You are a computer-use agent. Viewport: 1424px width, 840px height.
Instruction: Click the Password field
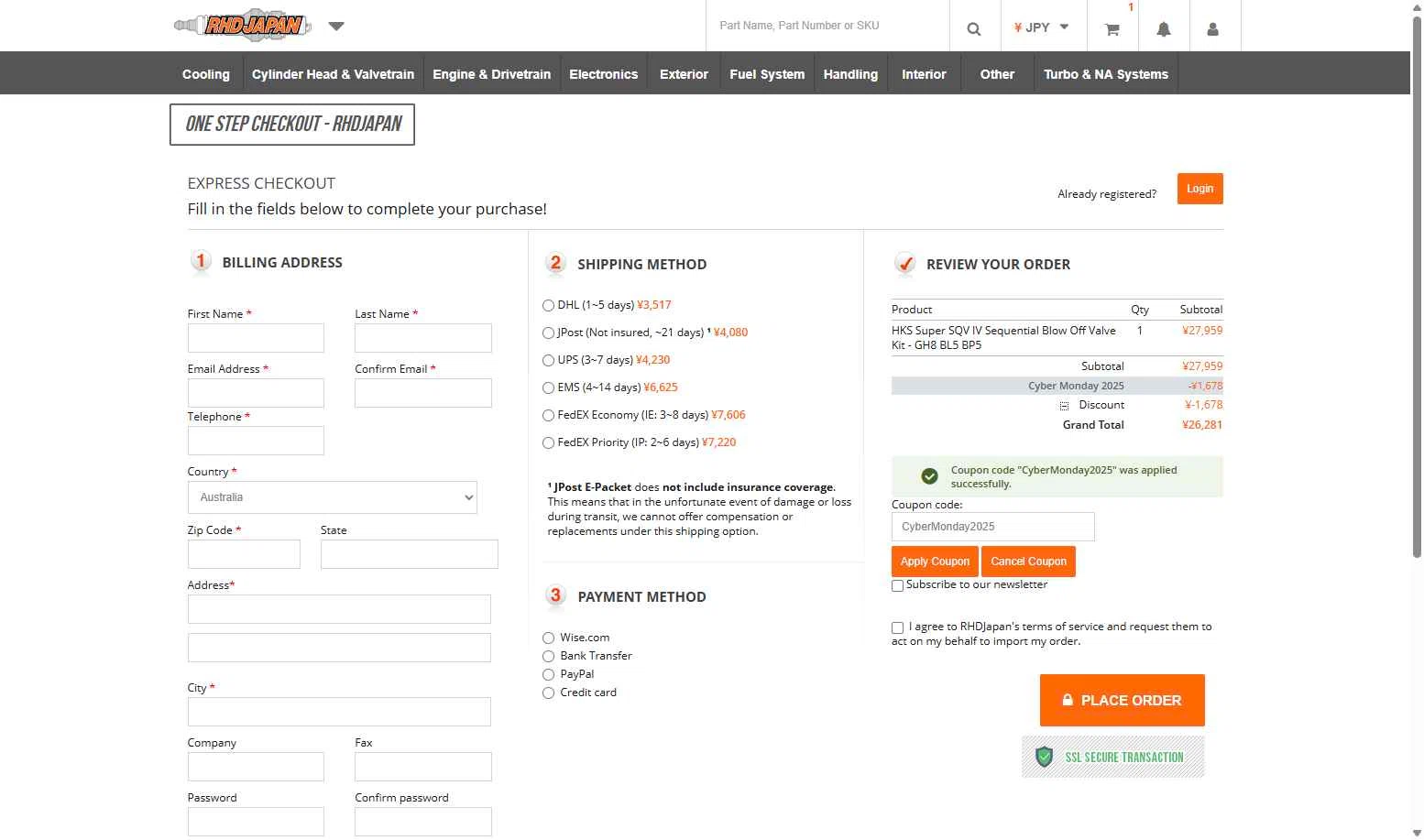tap(256, 822)
